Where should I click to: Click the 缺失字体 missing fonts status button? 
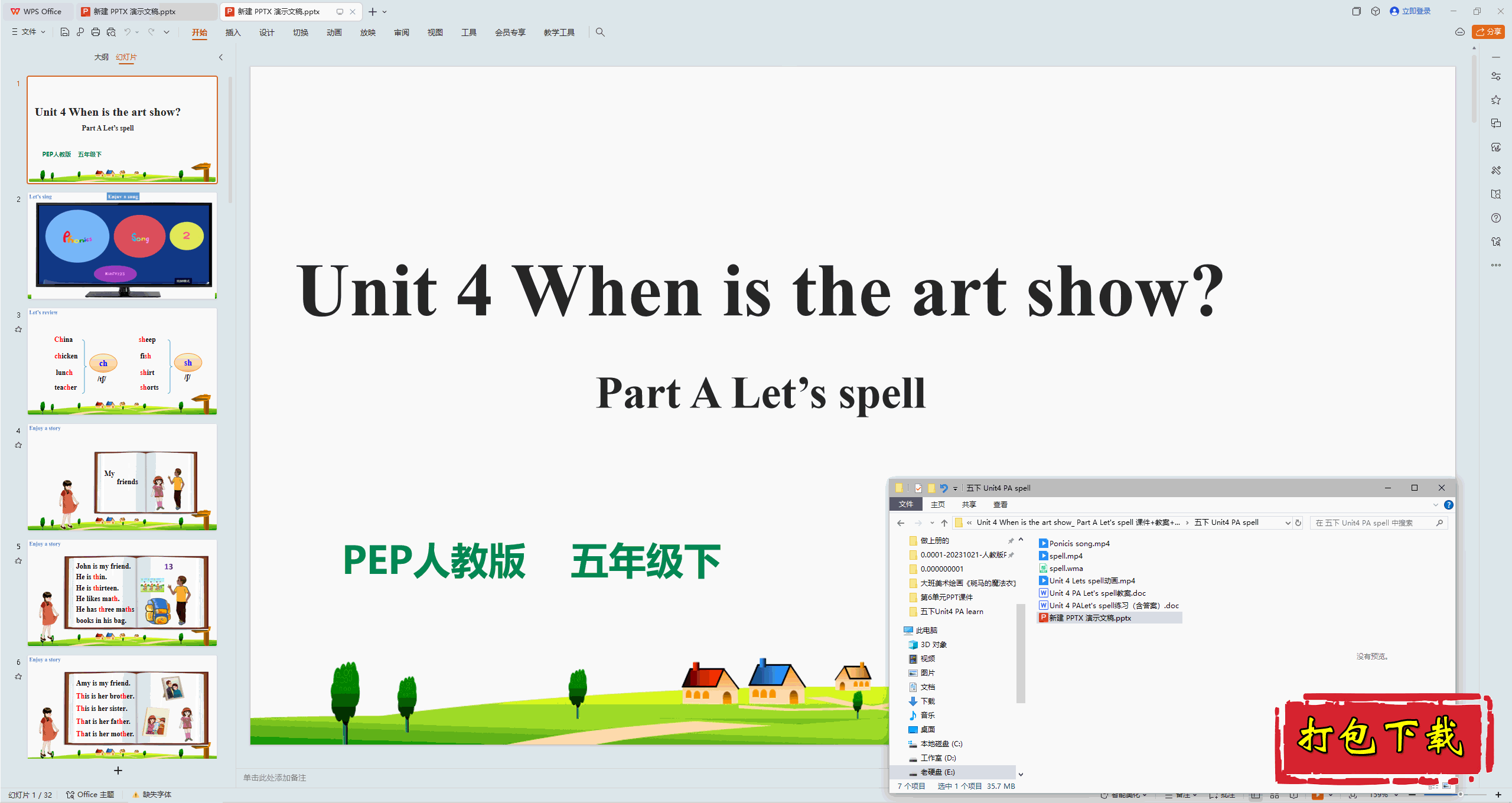tap(152, 795)
